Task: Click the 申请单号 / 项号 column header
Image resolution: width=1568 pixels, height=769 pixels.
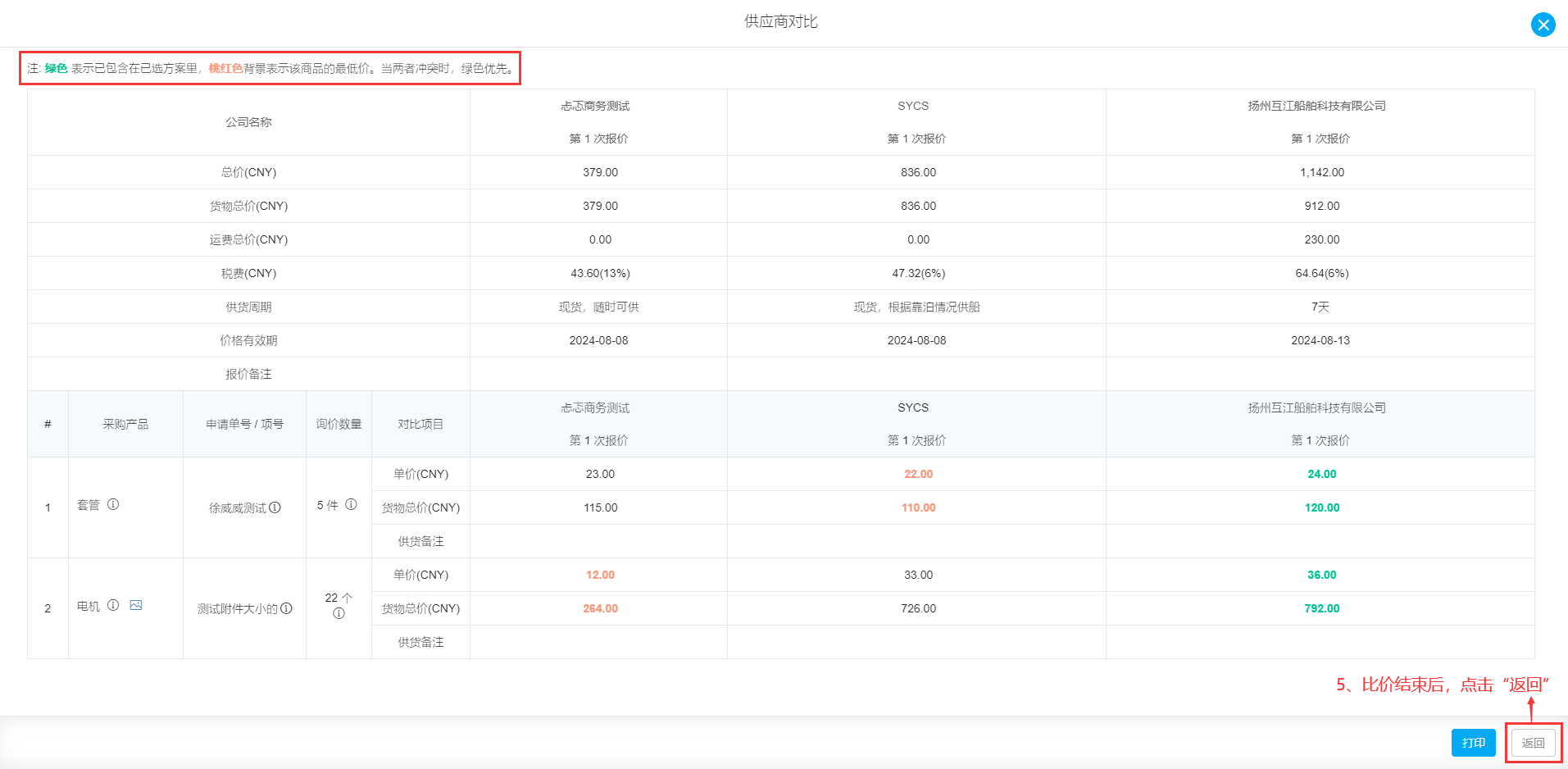Action: click(244, 424)
